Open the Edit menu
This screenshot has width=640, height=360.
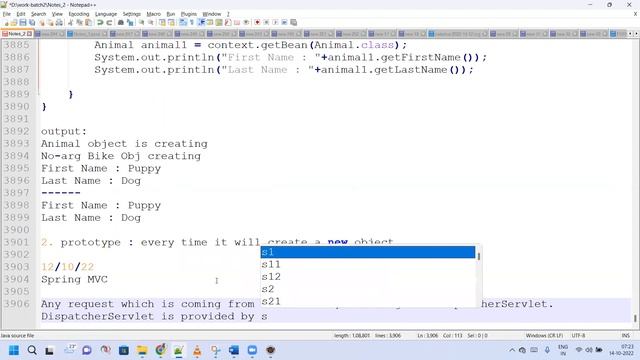click(x=21, y=14)
